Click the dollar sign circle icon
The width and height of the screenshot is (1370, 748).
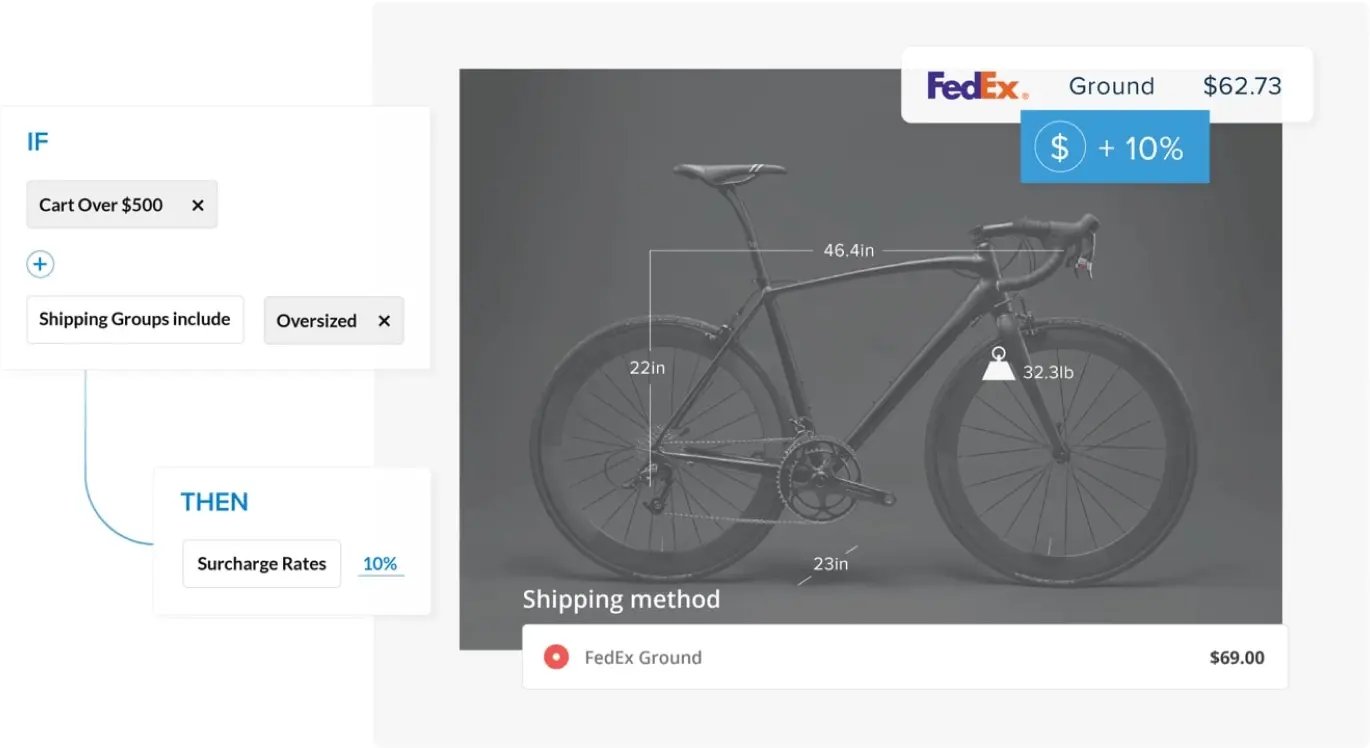[1059, 148]
